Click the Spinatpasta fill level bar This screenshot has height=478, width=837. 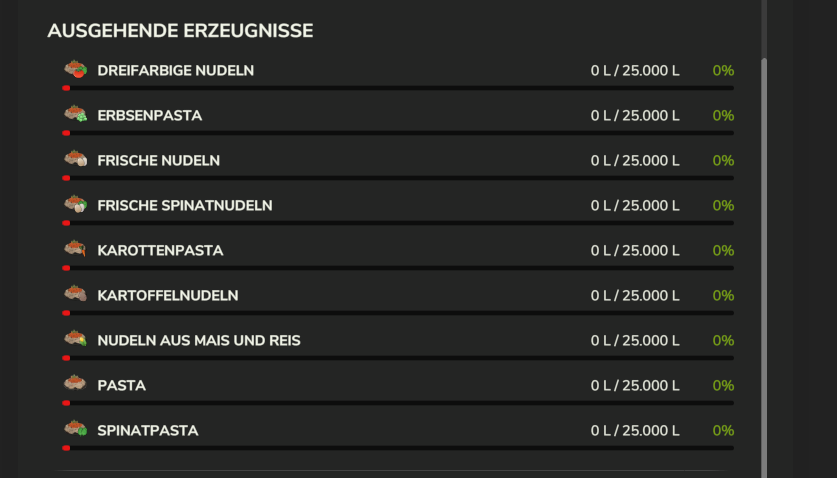click(x=398, y=448)
